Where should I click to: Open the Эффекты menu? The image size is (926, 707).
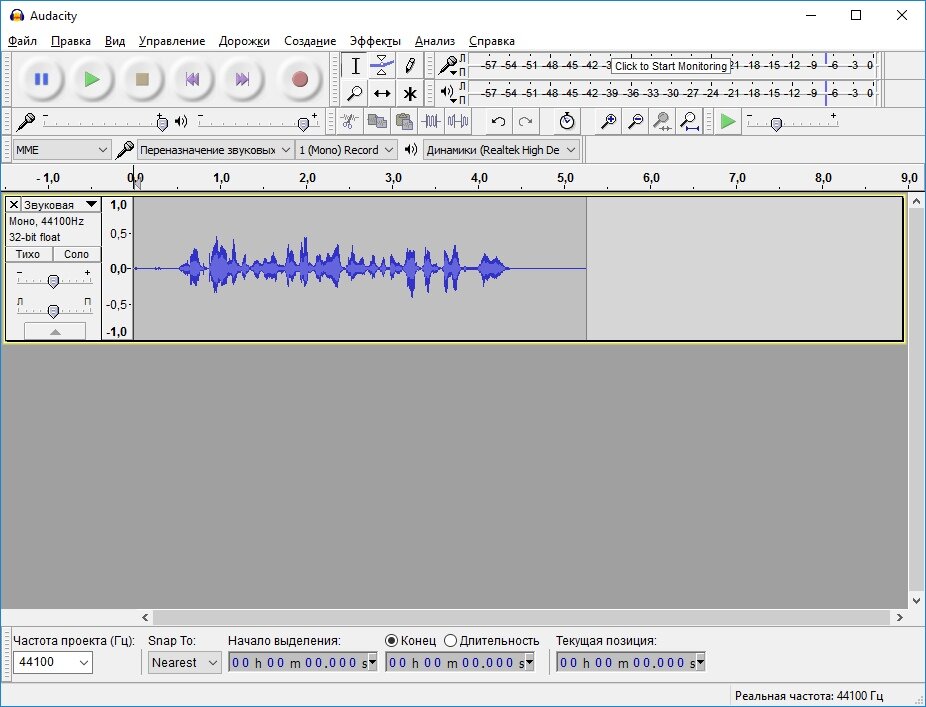point(374,41)
